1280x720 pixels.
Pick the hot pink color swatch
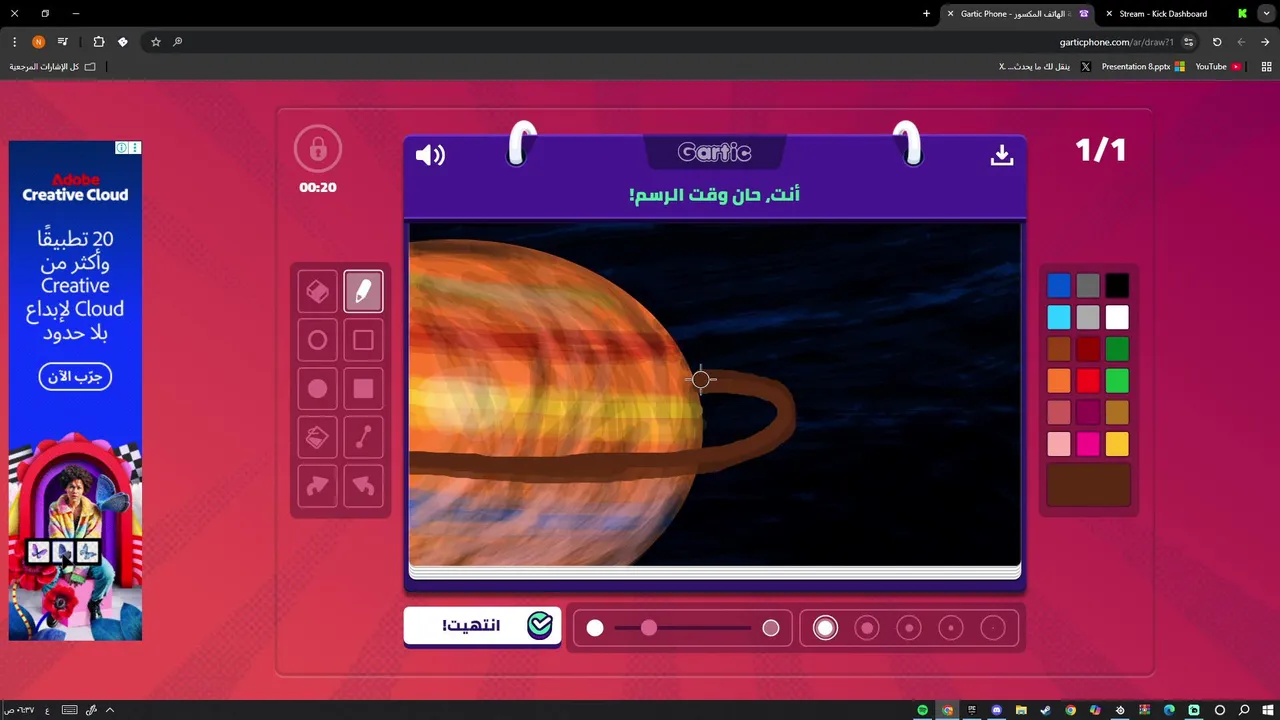(x=1088, y=444)
